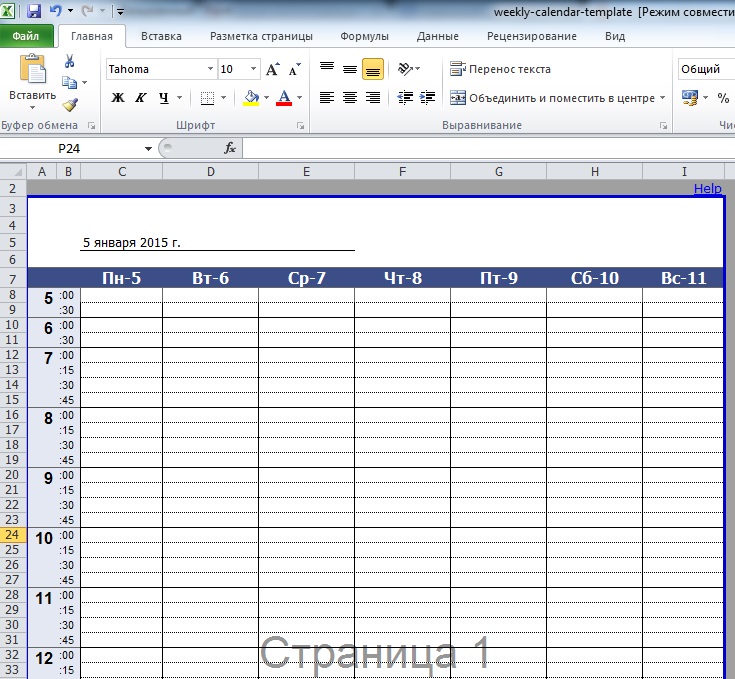Click the Insert Function fx icon
735x679 pixels.
[229, 148]
